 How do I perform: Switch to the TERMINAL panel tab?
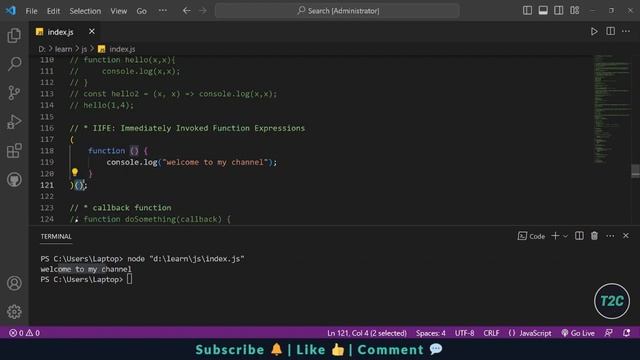pyautogui.click(x=56, y=236)
